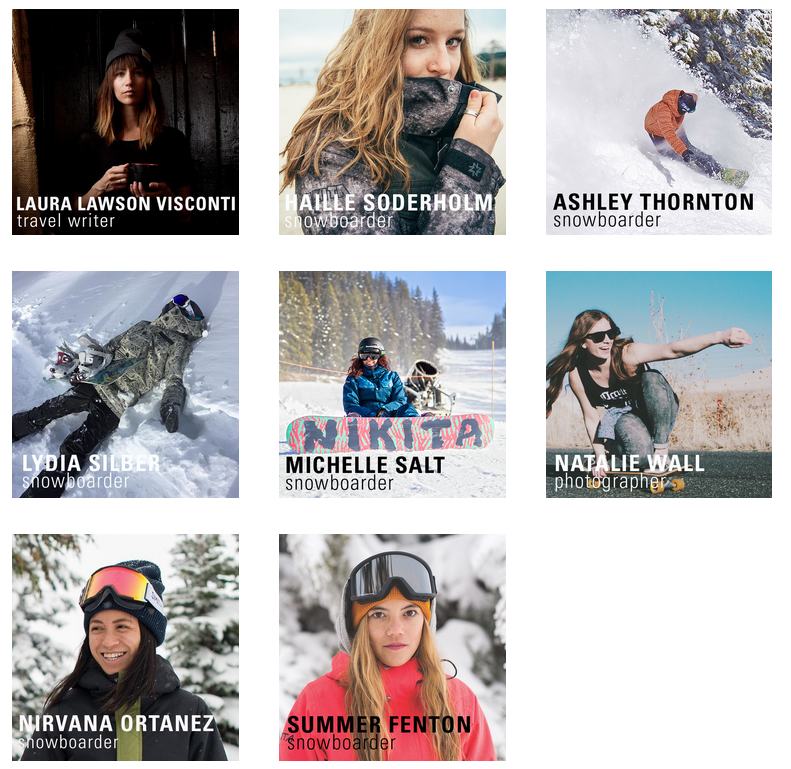Open Nirvana Ortanez's portrait tile
Viewport: 791px width, 769px height.
pyautogui.click(x=126, y=647)
